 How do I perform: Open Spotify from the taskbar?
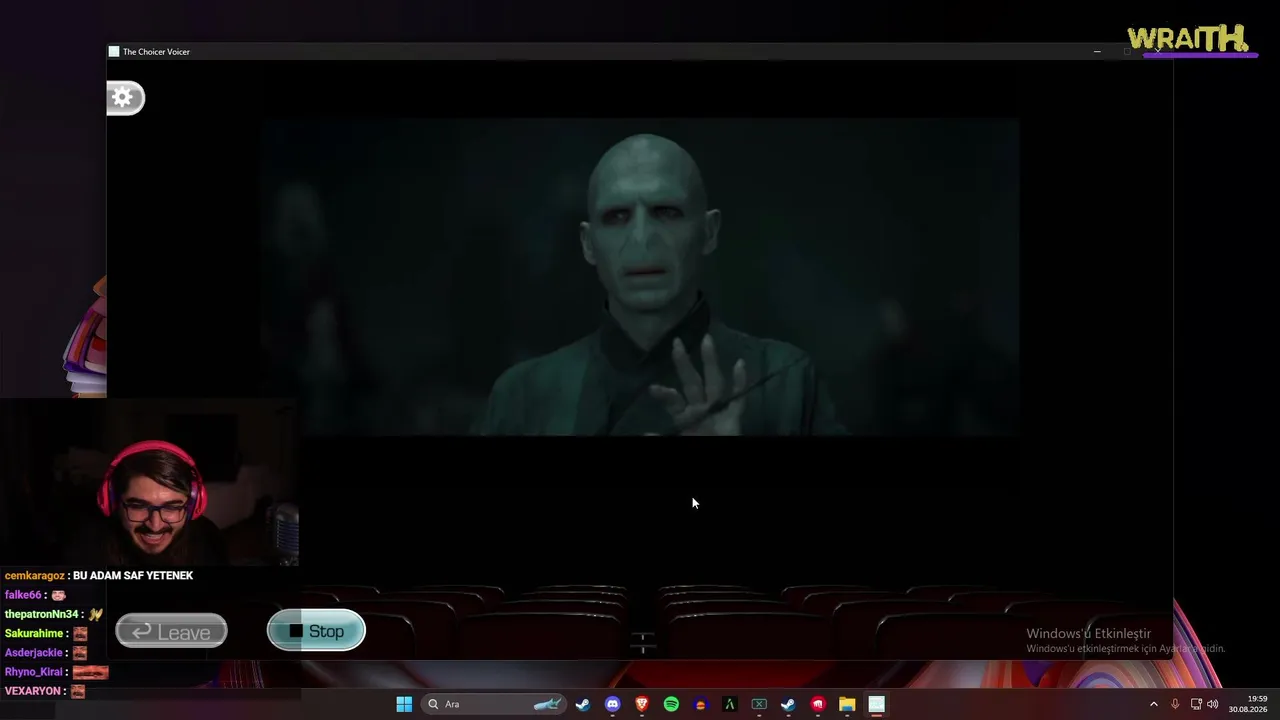tap(671, 704)
